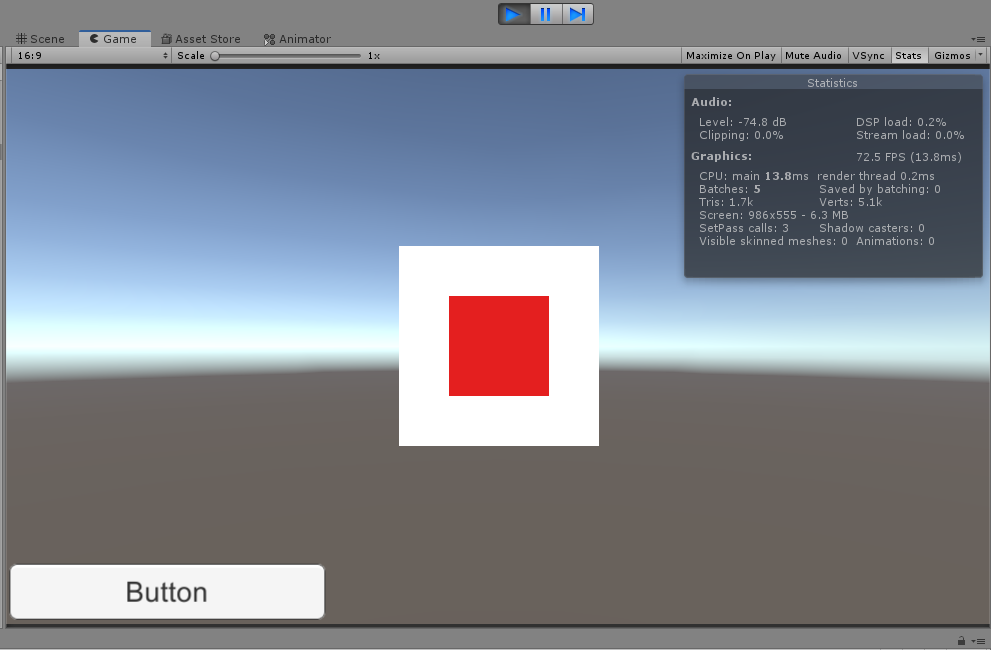Click the 'SetPass calls: 3' stat

tap(744, 228)
